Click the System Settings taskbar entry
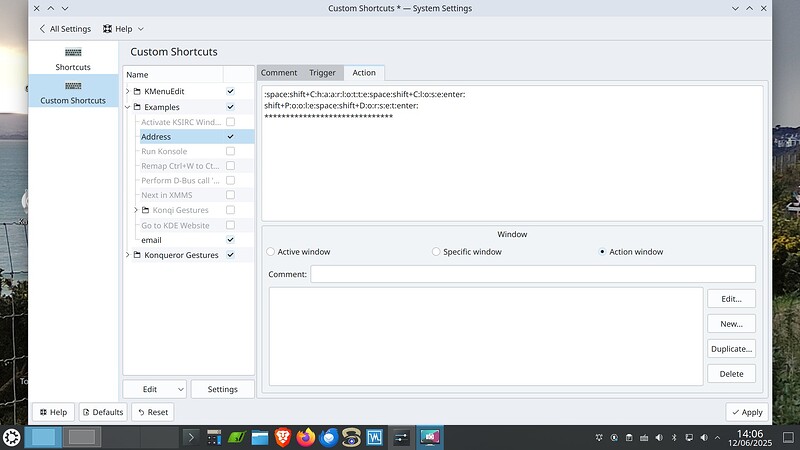The width and height of the screenshot is (800, 450). (x=402, y=437)
